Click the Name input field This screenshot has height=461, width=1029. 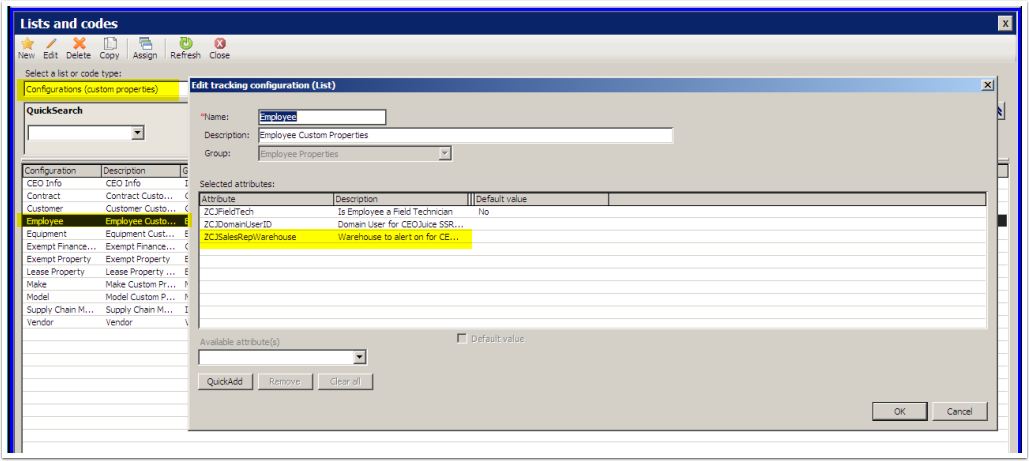pyautogui.click(x=322, y=117)
